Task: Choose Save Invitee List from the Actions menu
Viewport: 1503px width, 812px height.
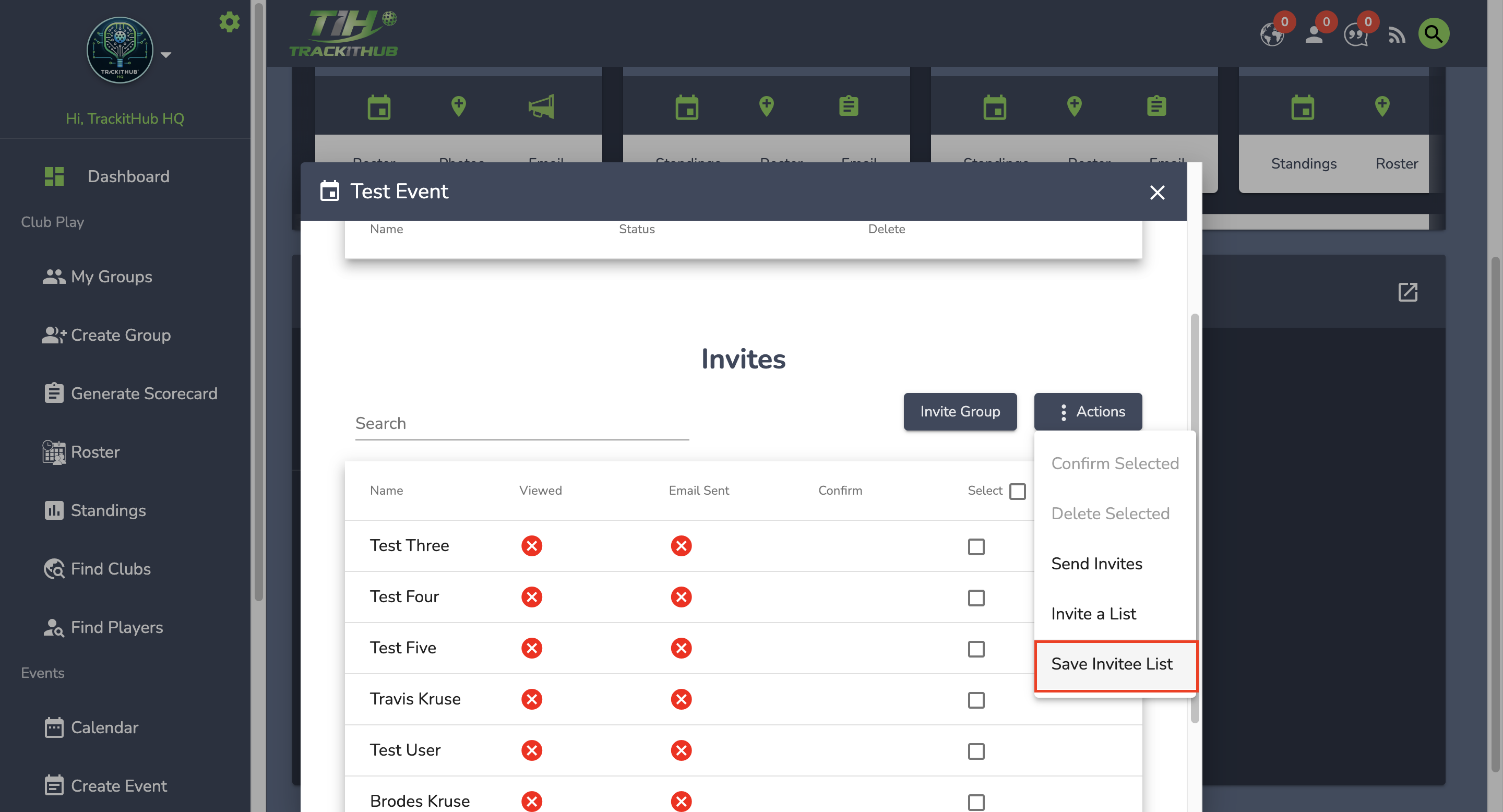Action: click(1115, 664)
